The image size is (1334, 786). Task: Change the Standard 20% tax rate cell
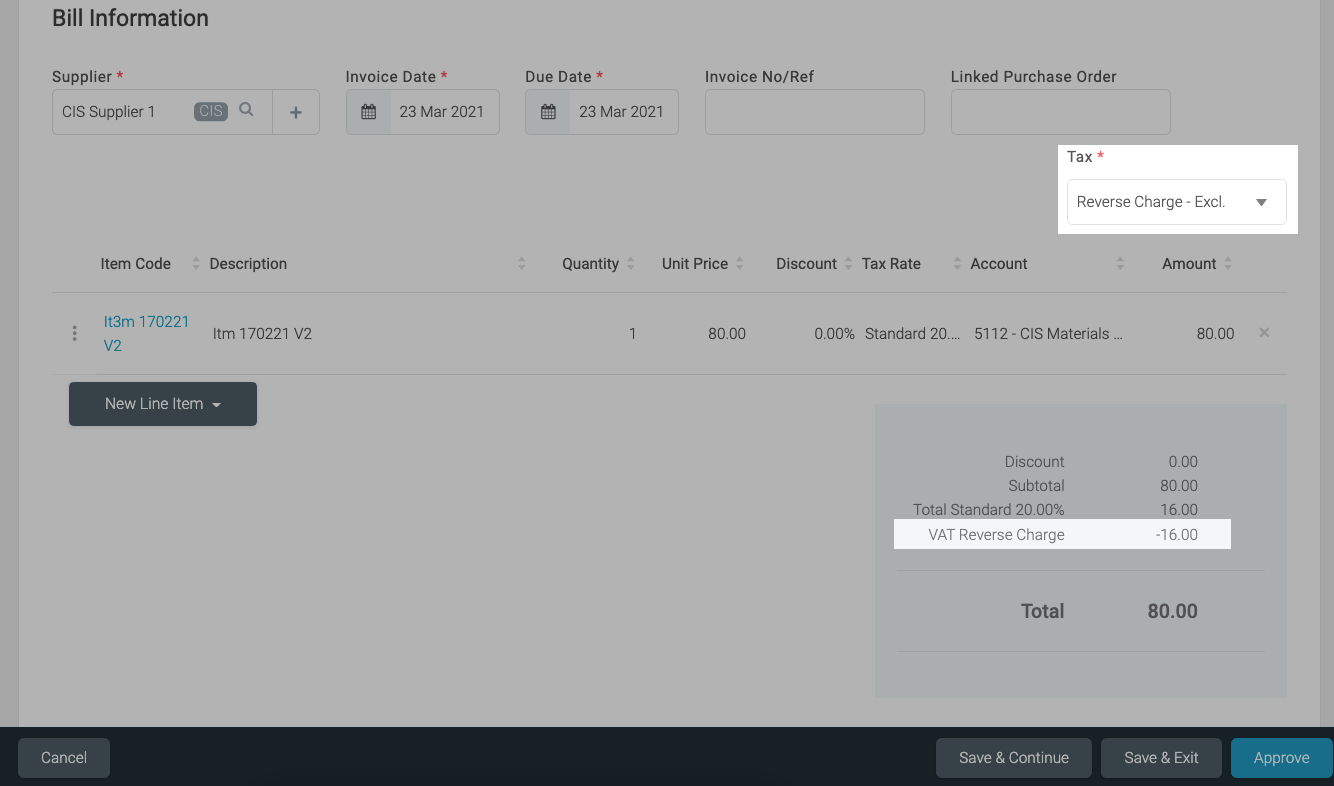pos(910,333)
